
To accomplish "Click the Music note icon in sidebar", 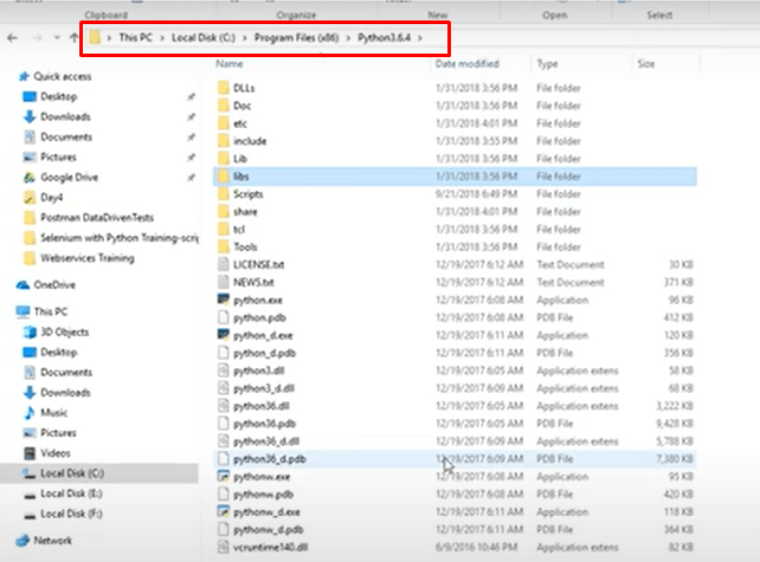I will click(30, 413).
